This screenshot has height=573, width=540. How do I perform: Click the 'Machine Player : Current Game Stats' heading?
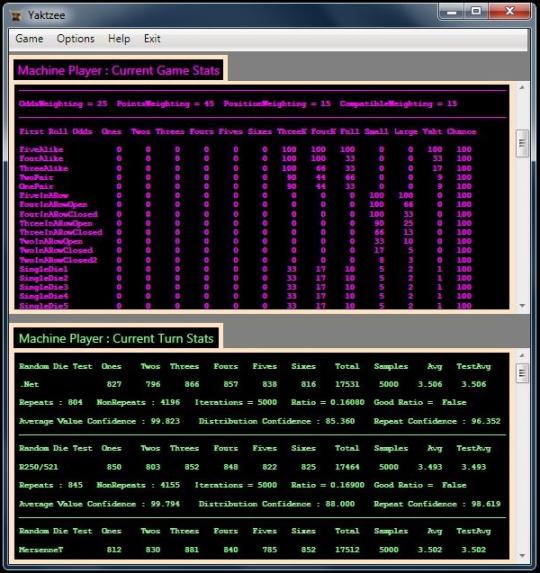(118, 70)
